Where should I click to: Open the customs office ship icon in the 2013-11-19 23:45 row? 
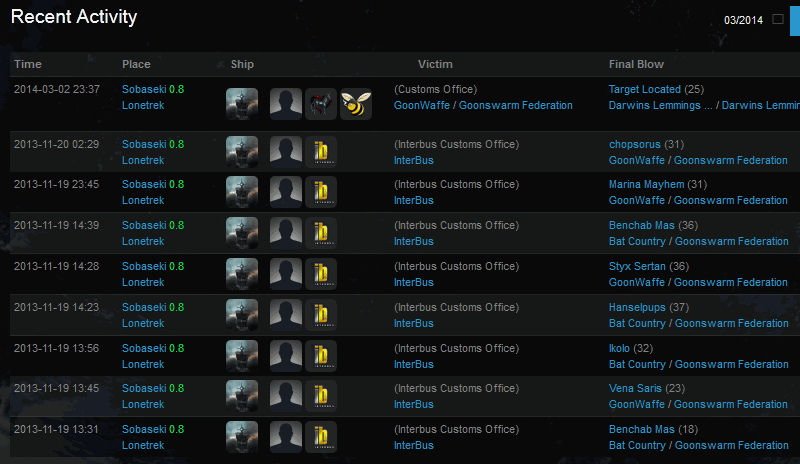pyautogui.click(x=242, y=192)
